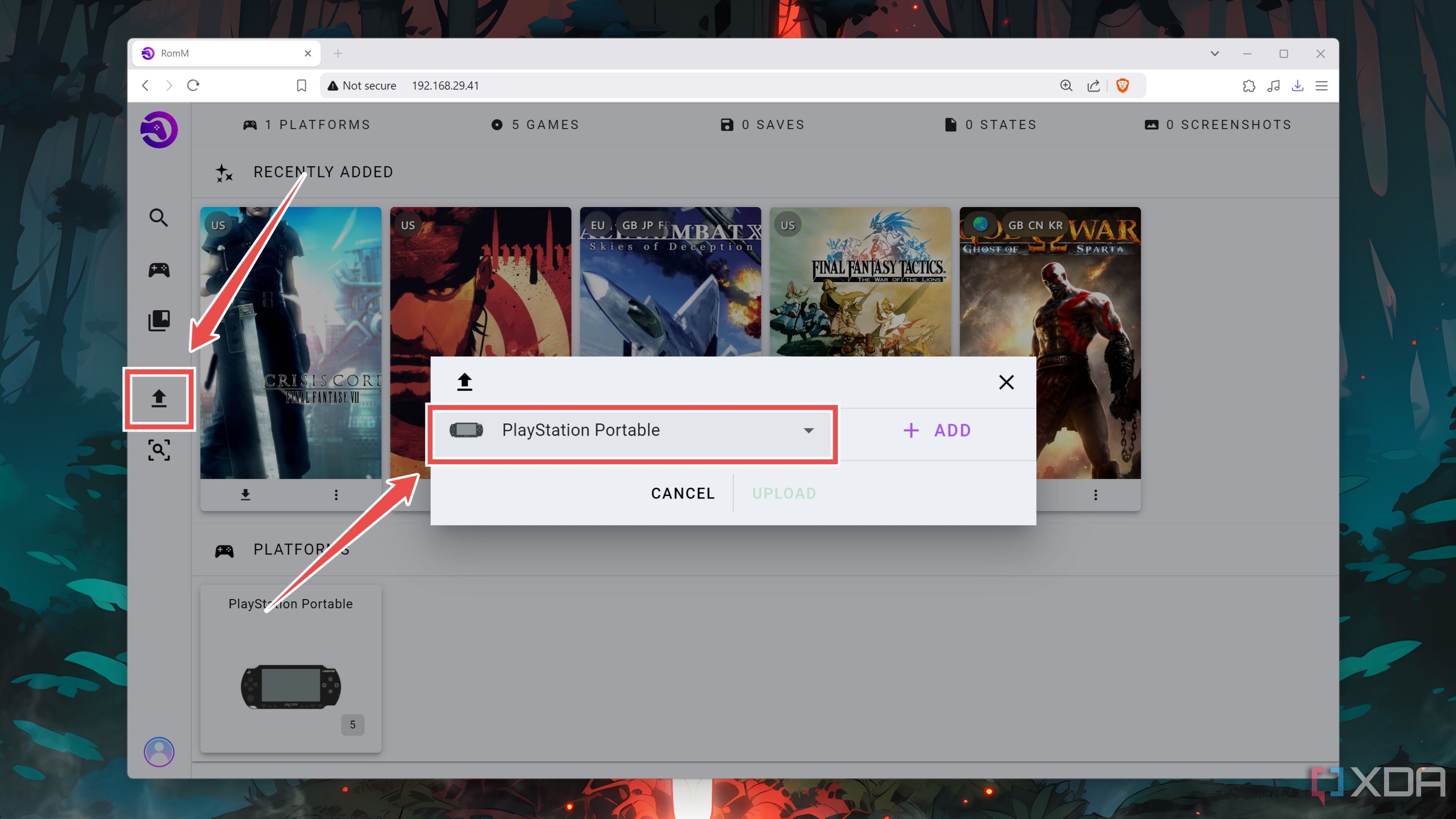Download the Crisis Core game

245,494
